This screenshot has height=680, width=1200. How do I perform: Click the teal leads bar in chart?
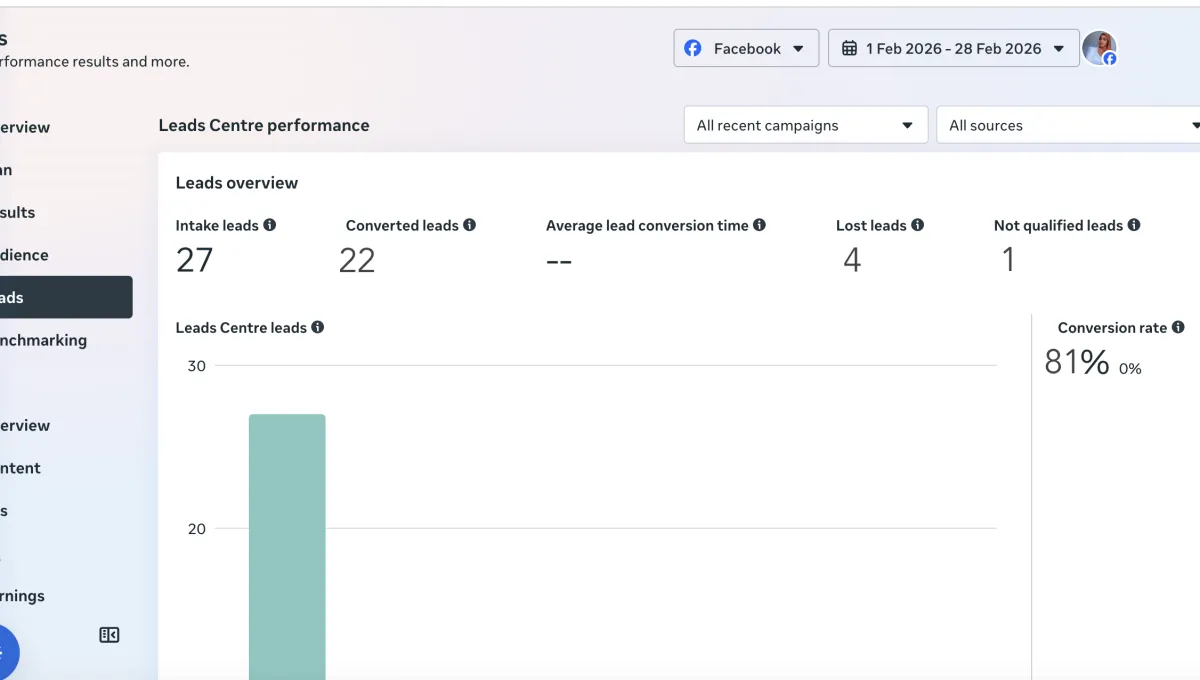(x=287, y=545)
